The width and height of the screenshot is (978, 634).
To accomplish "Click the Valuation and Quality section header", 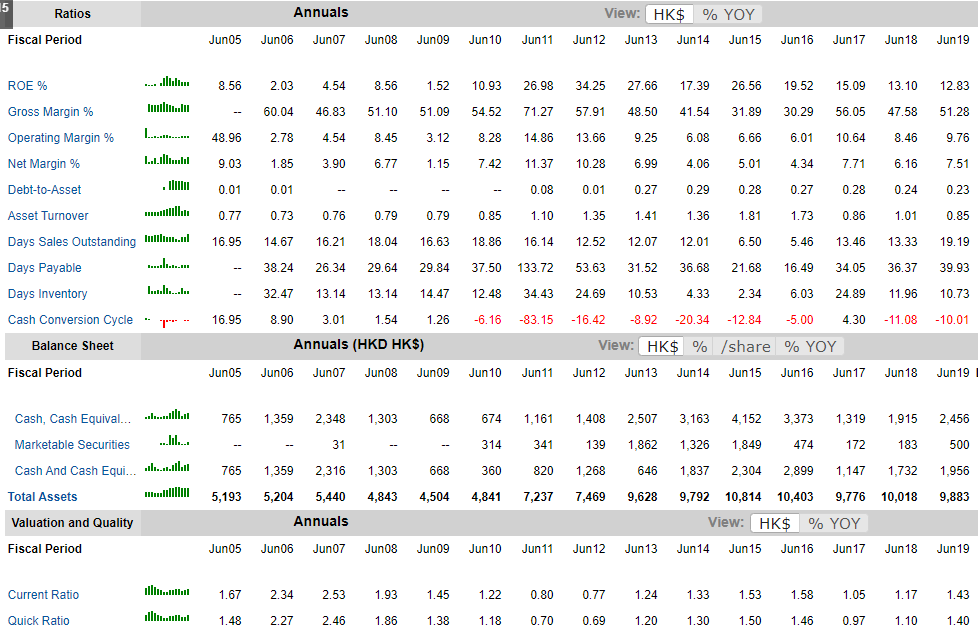I will pyautogui.click(x=72, y=523).
